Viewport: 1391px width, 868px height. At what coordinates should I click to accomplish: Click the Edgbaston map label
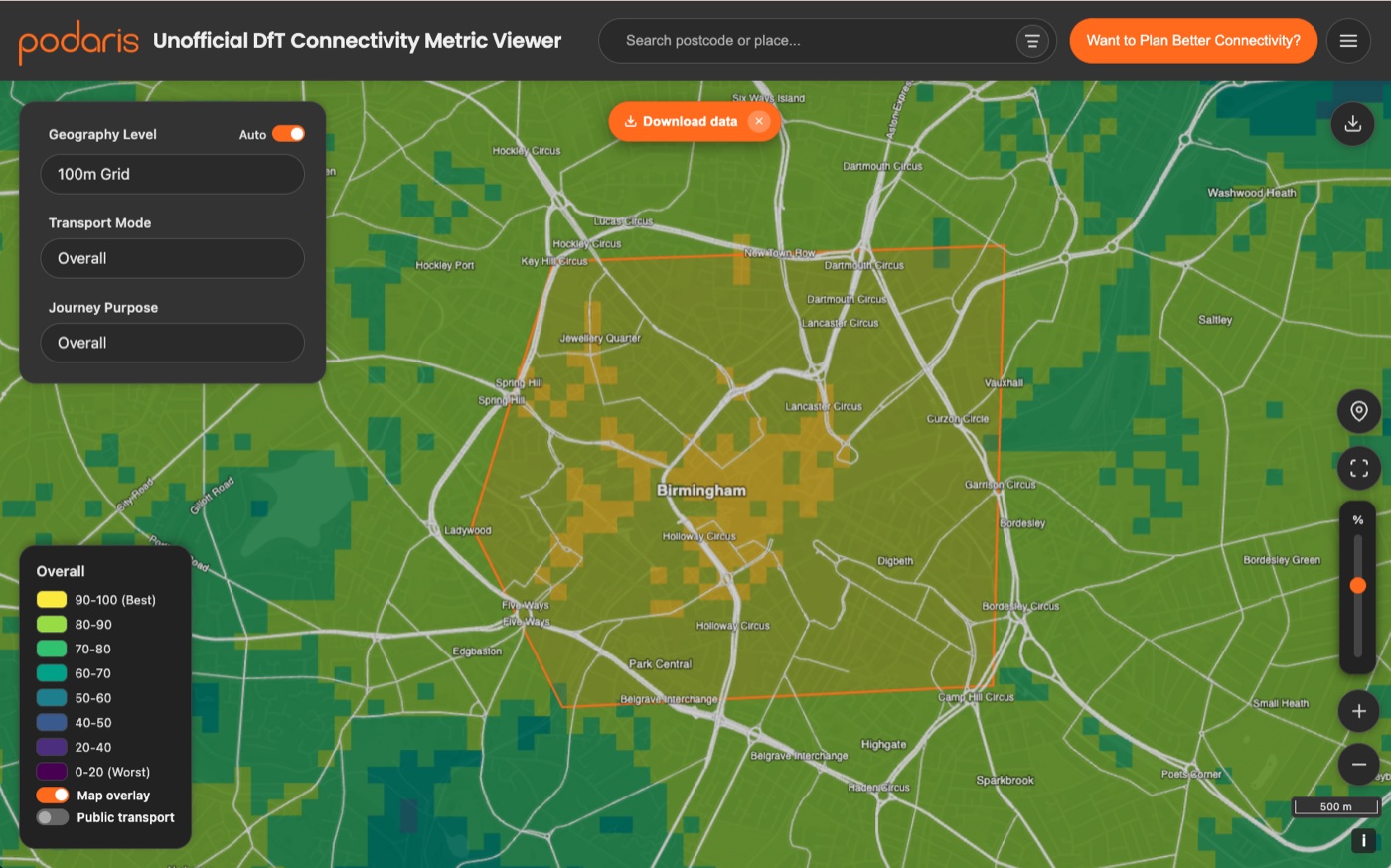(x=477, y=651)
